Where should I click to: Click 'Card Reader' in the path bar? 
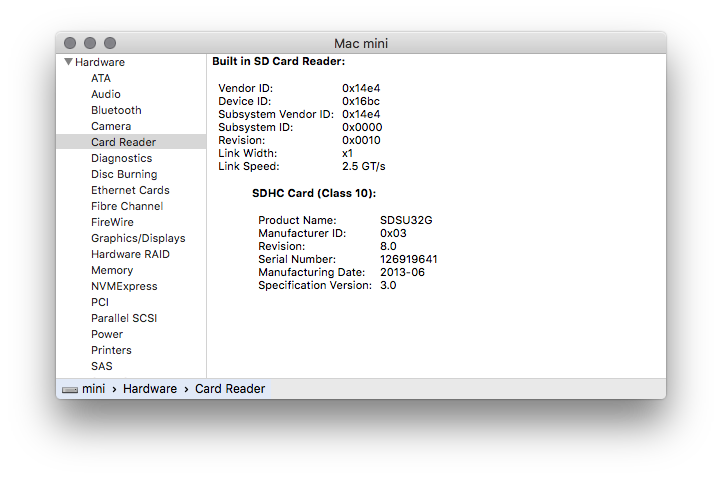pos(230,389)
